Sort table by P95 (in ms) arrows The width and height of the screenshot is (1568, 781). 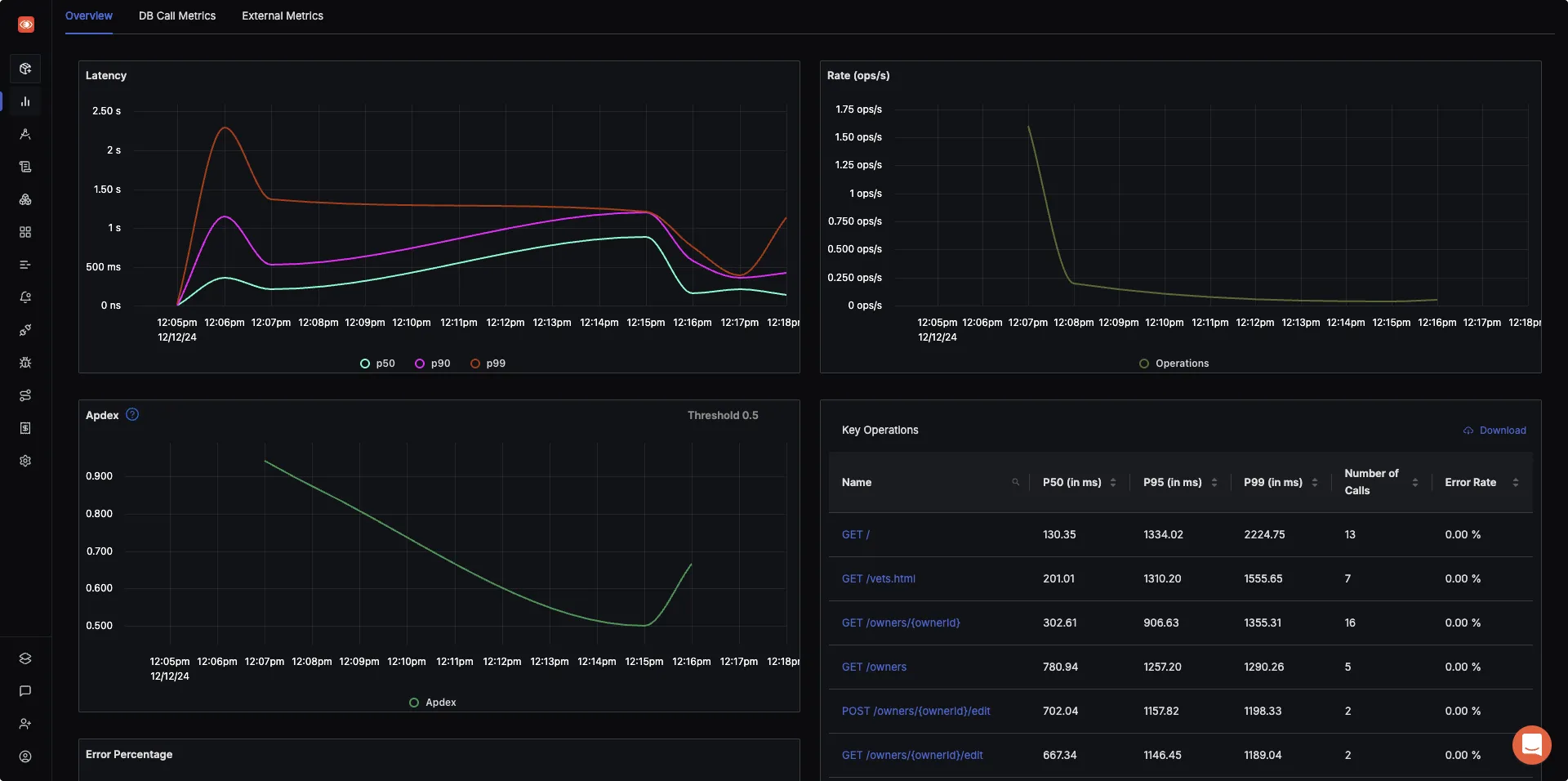[x=1214, y=483]
